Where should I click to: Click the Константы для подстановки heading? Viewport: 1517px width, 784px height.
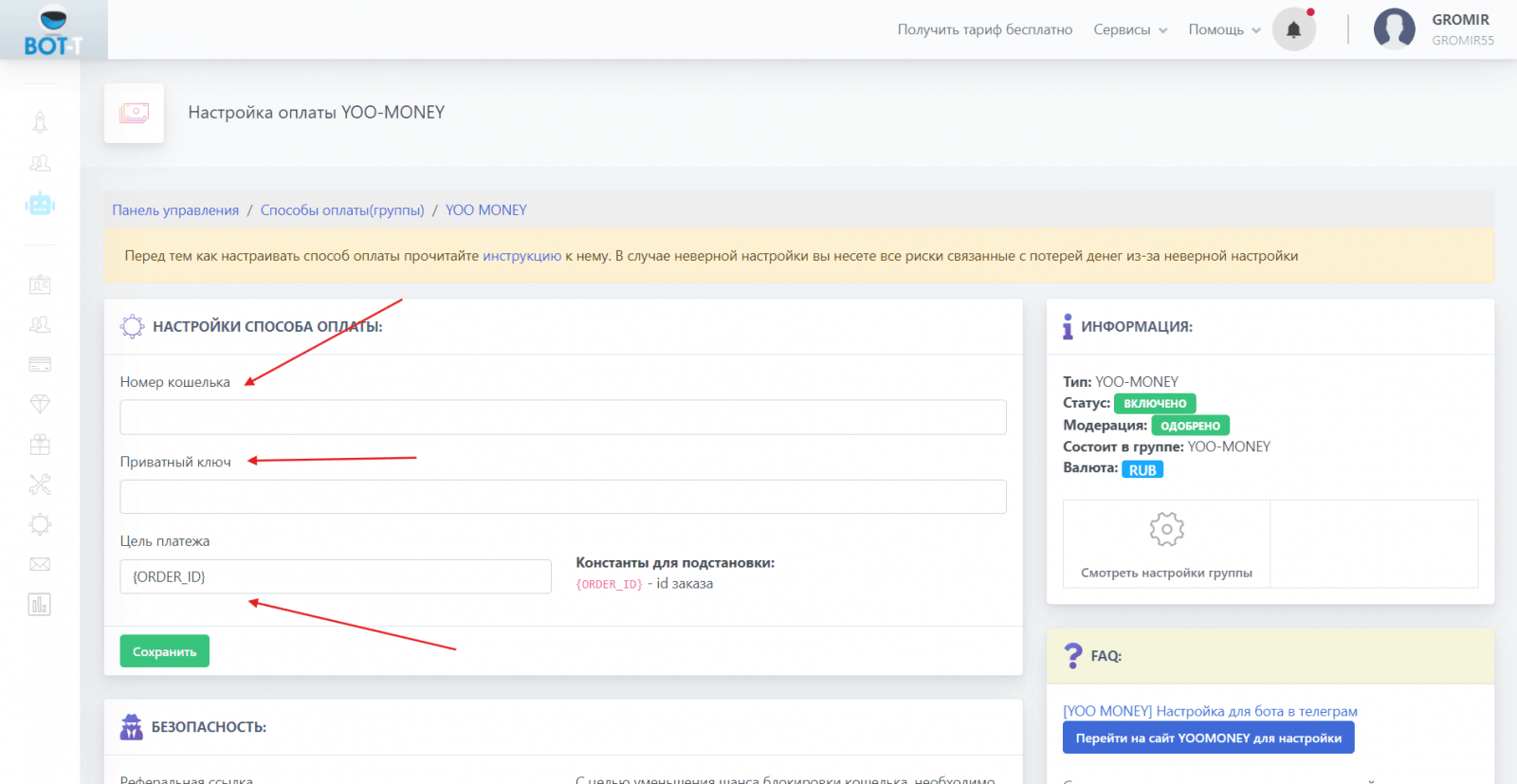coord(675,562)
